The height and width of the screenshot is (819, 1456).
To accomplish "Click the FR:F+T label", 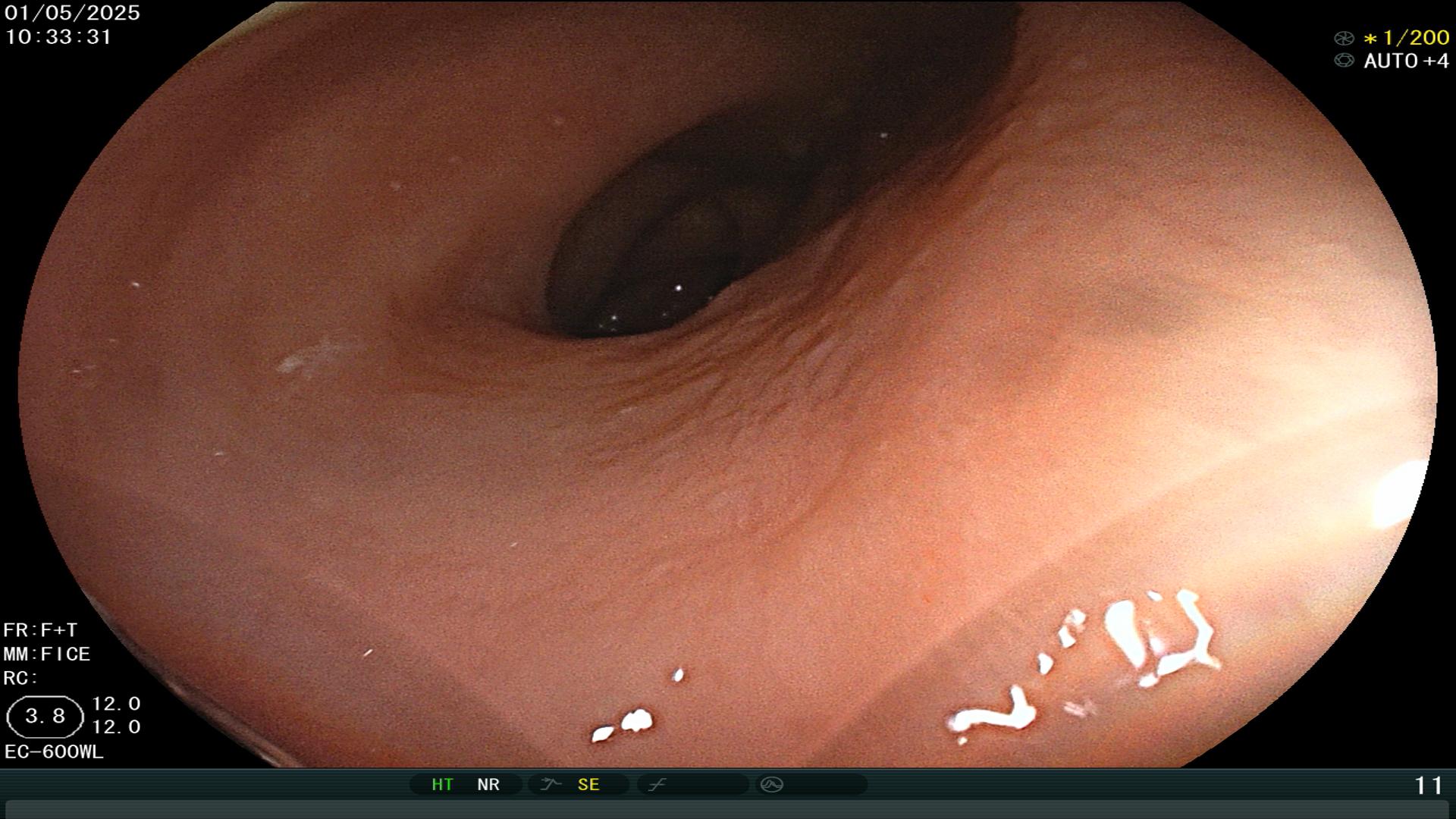I will click(x=40, y=630).
